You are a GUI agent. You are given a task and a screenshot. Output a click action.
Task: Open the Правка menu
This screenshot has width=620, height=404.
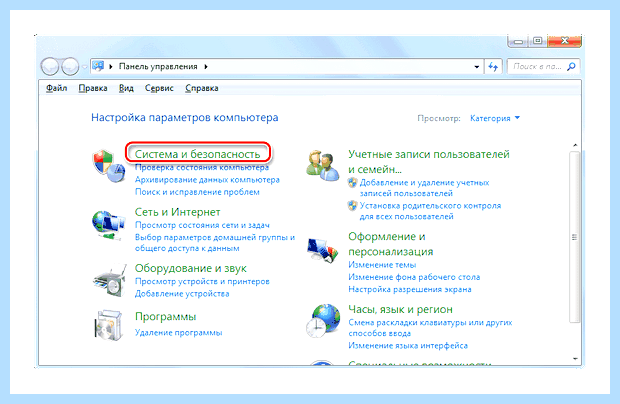pos(93,88)
